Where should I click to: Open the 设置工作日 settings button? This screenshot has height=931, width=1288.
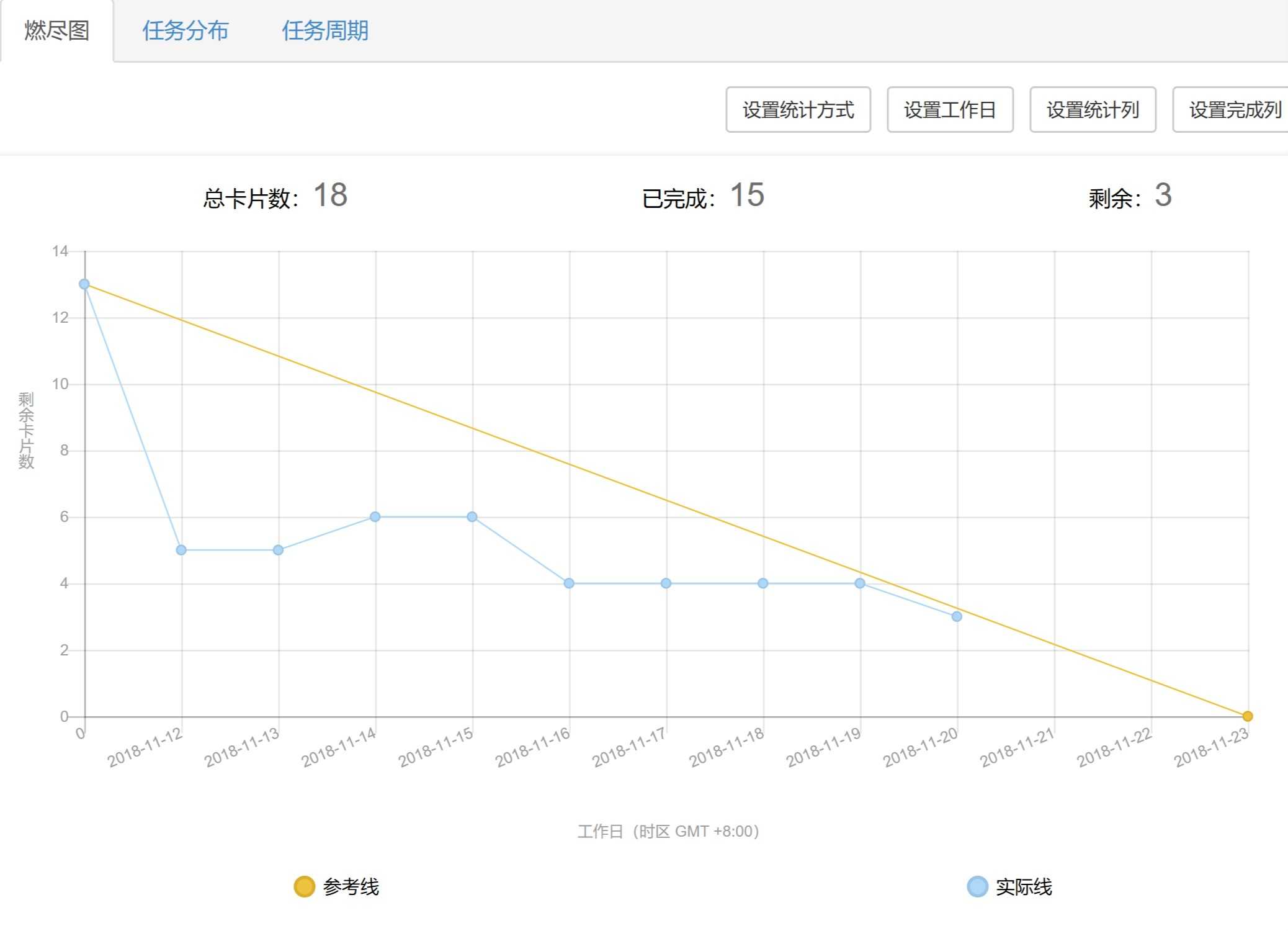point(950,110)
